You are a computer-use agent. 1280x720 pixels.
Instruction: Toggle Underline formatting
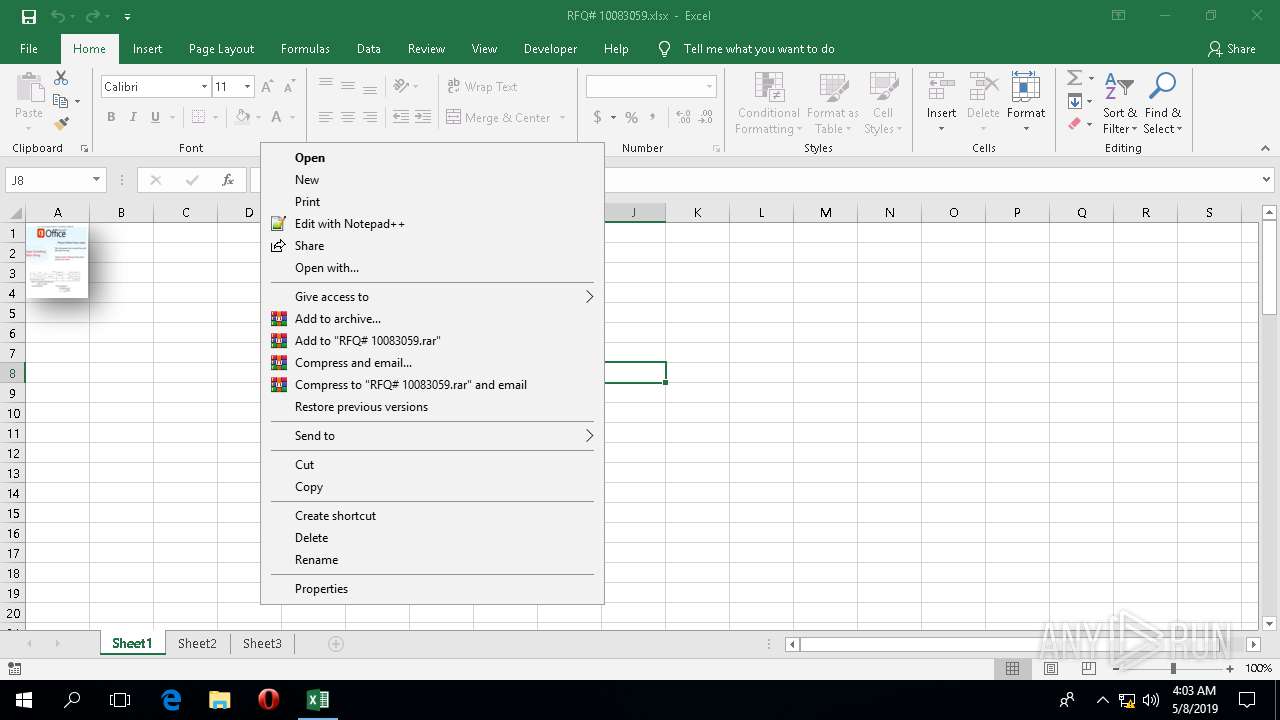155,117
